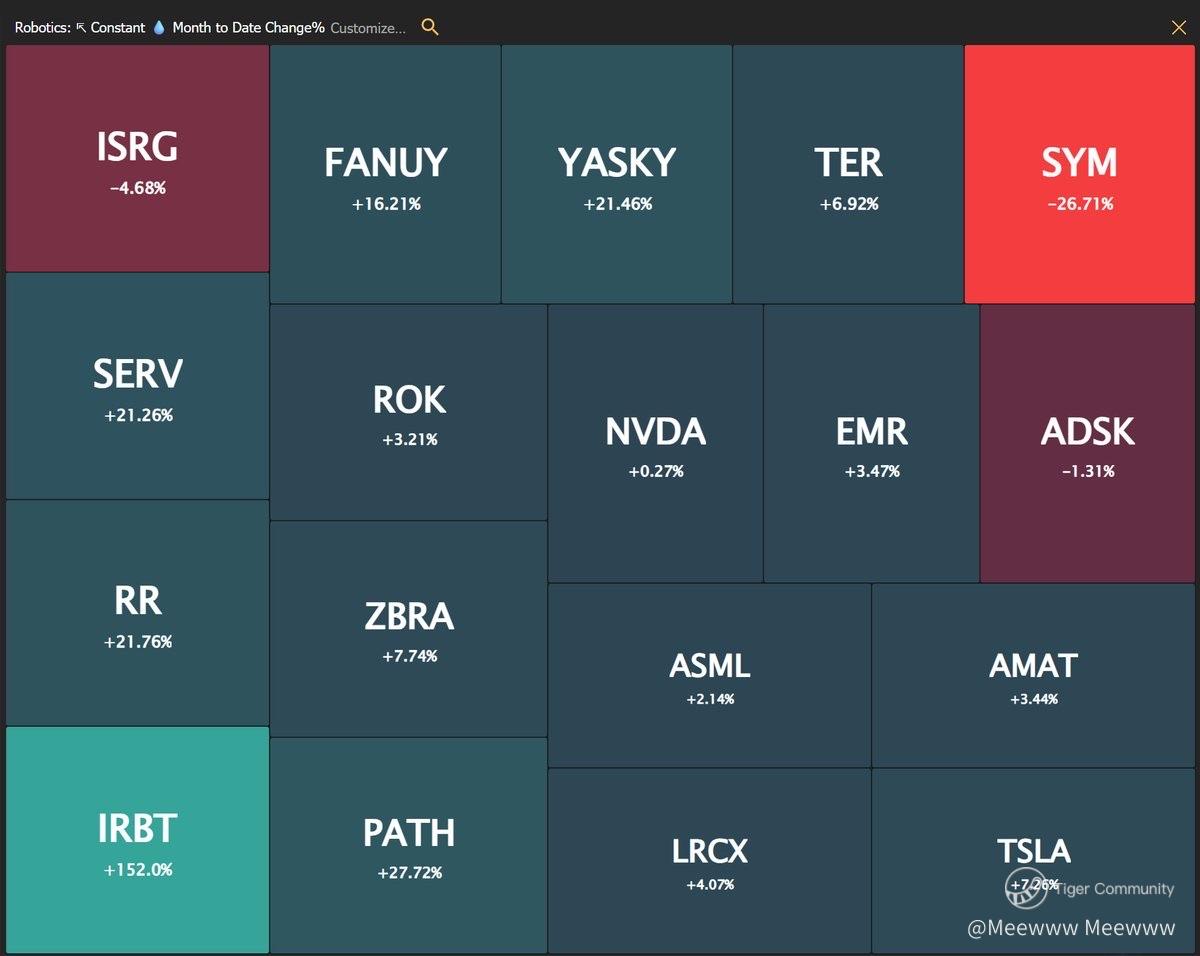Open the Month to Date Change% selector
1200x956 pixels.
pos(248,28)
